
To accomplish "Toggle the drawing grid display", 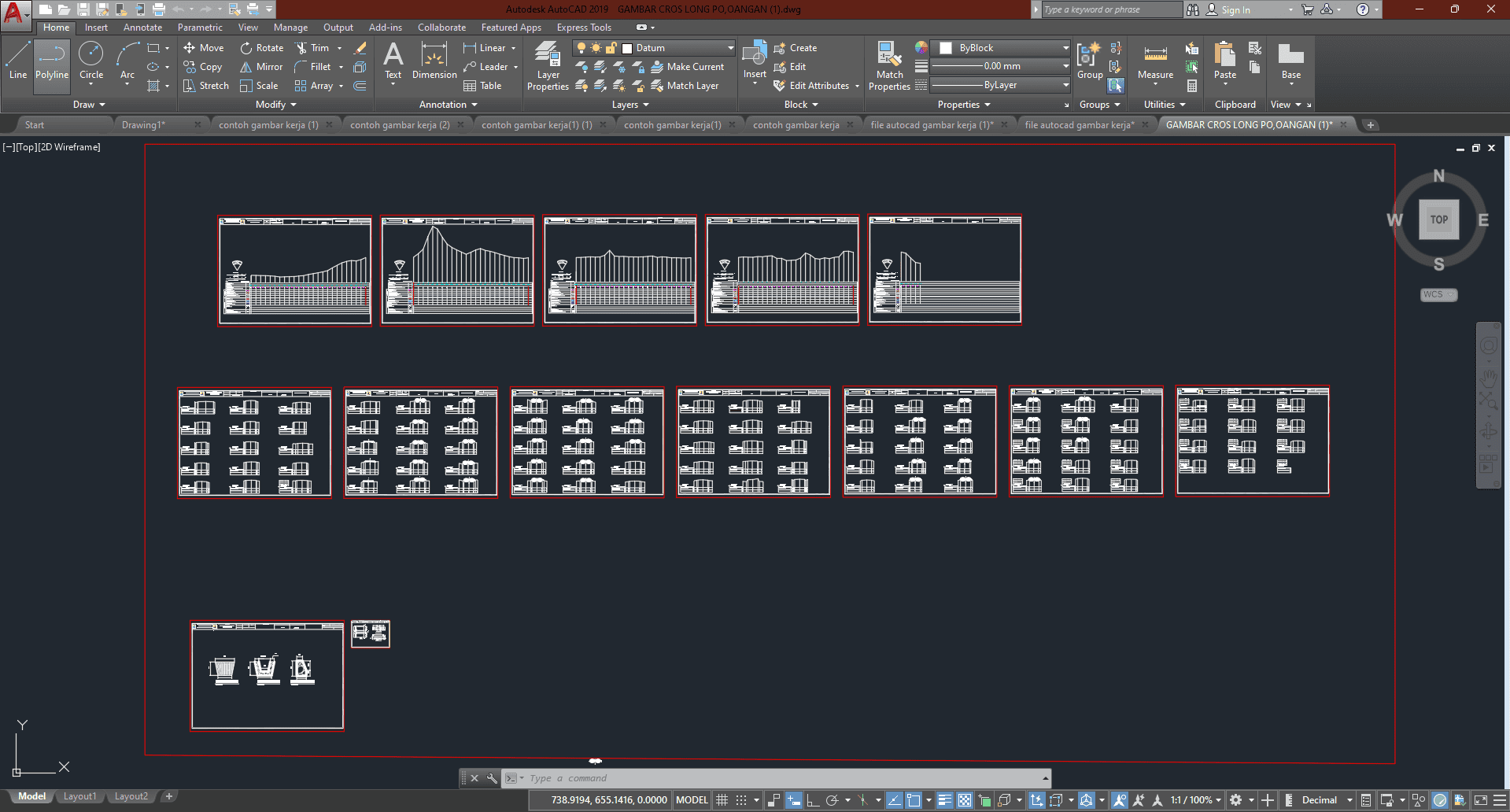I will (x=722, y=800).
